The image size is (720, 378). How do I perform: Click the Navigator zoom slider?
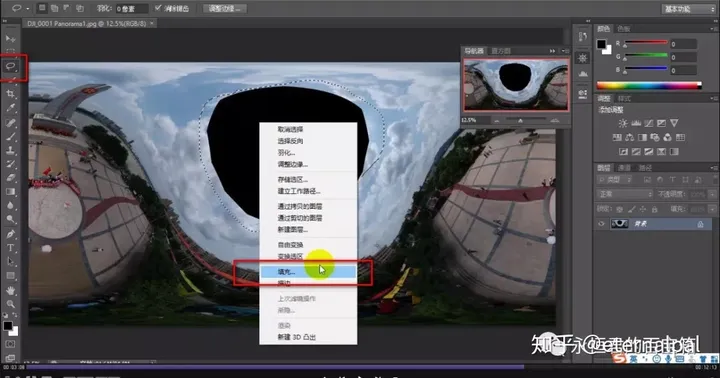pos(525,120)
